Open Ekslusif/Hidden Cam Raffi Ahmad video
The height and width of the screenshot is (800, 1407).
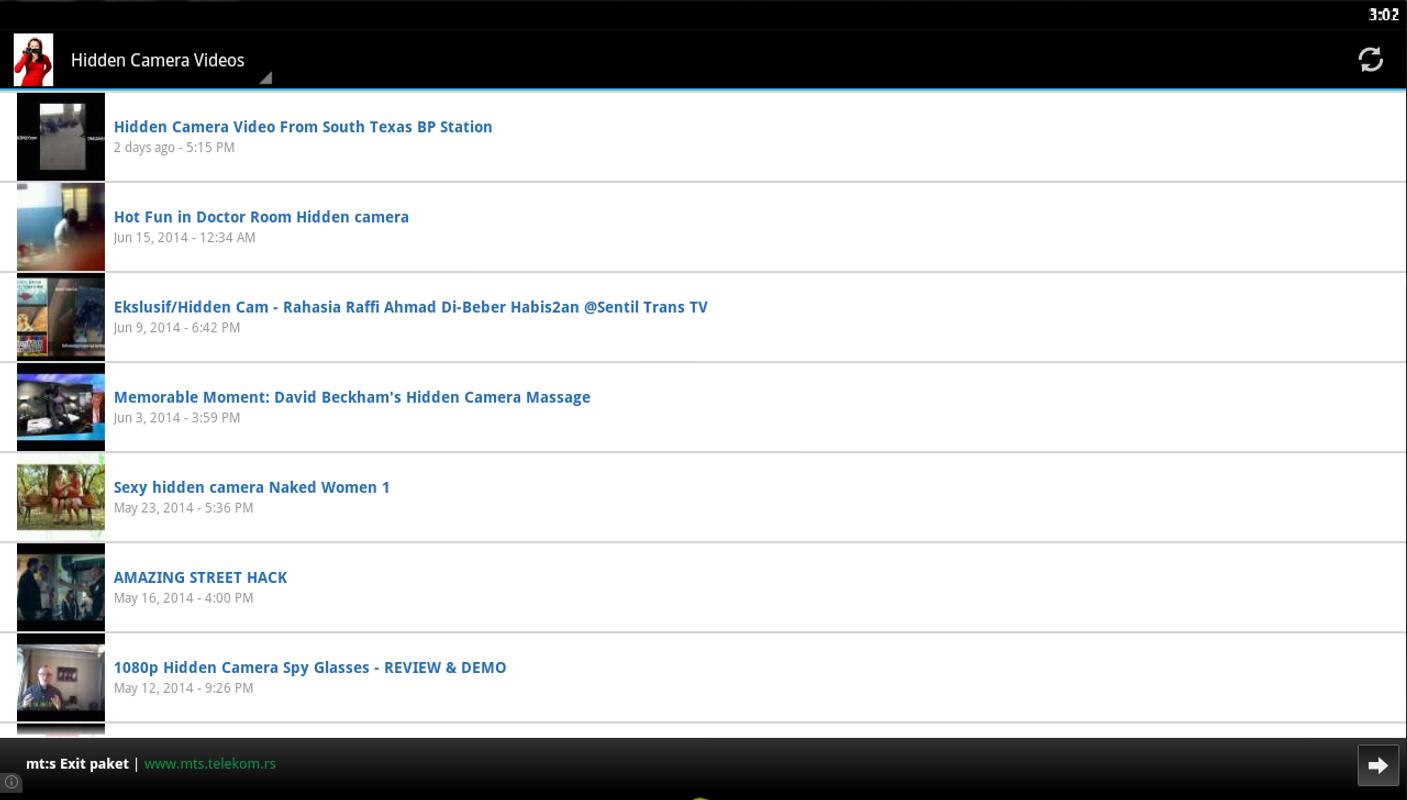coord(410,307)
